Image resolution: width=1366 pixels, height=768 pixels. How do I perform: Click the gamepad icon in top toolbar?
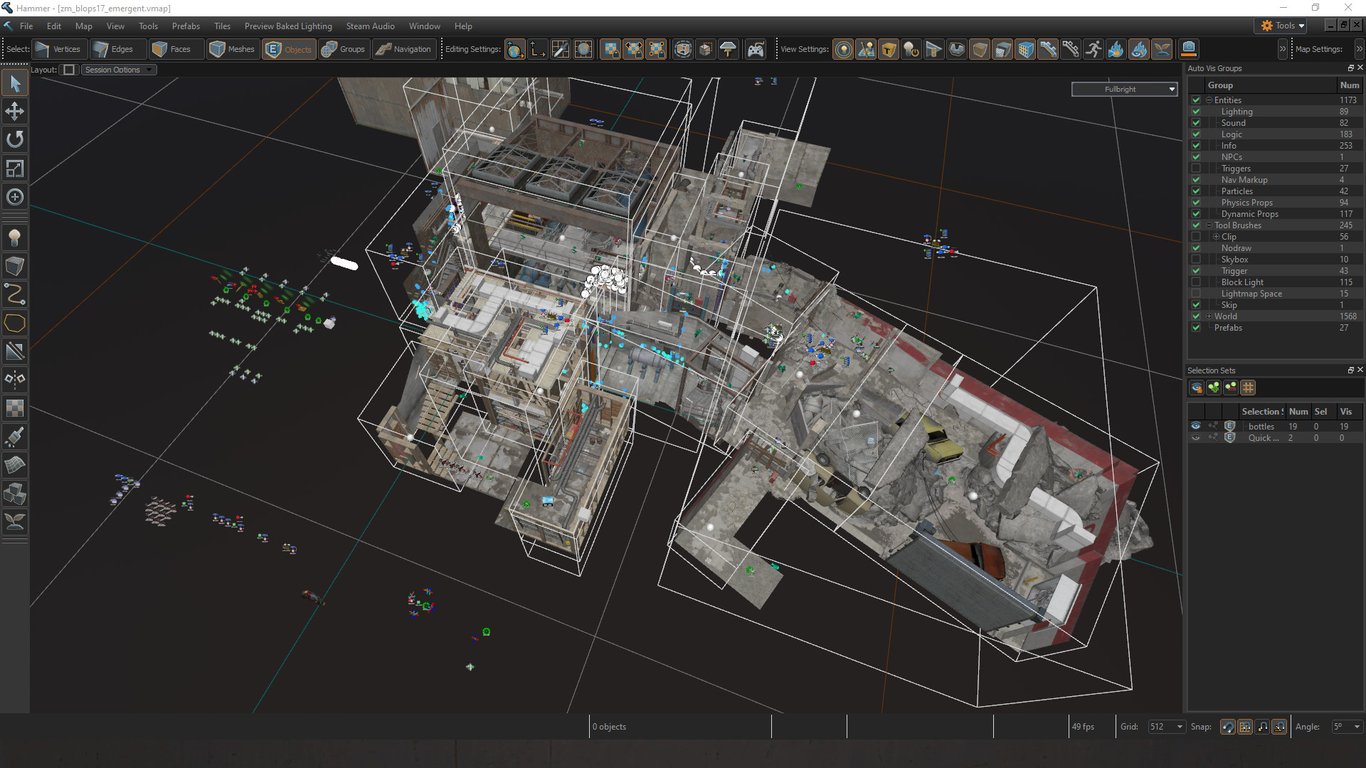coord(756,49)
